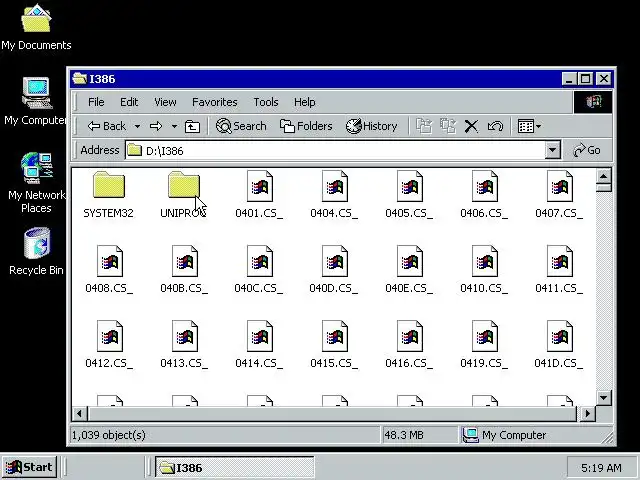Click the Delete X toolbar icon
This screenshot has width=640, height=480.
[471, 127]
